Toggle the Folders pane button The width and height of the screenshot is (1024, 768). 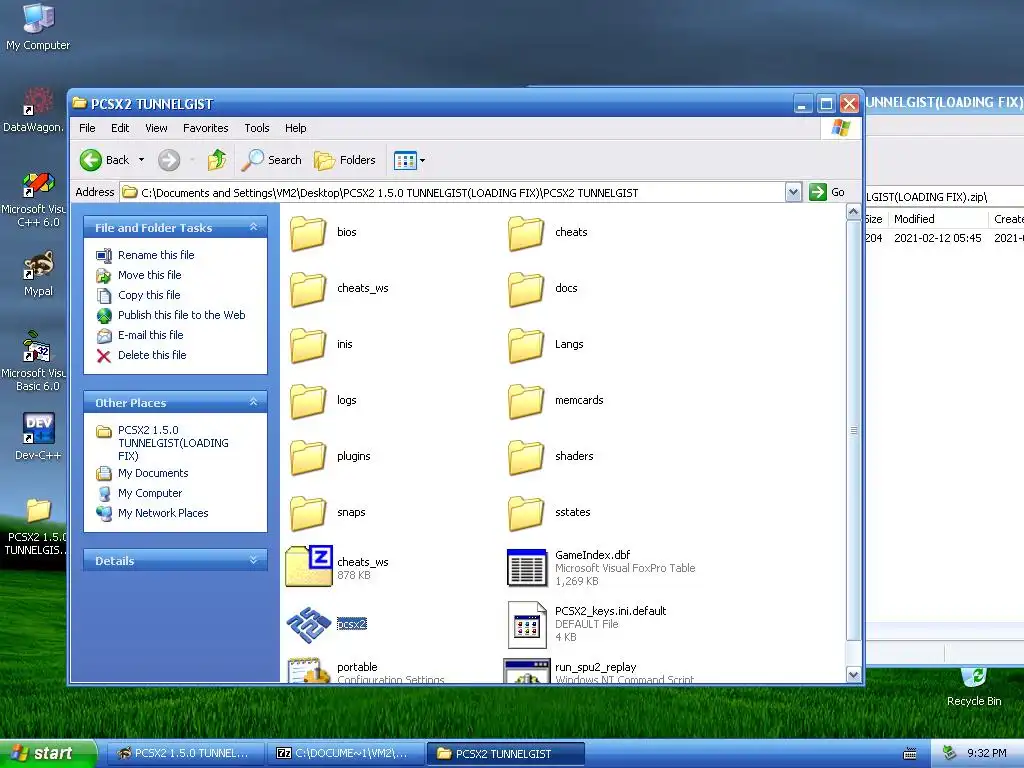[345, 160]
